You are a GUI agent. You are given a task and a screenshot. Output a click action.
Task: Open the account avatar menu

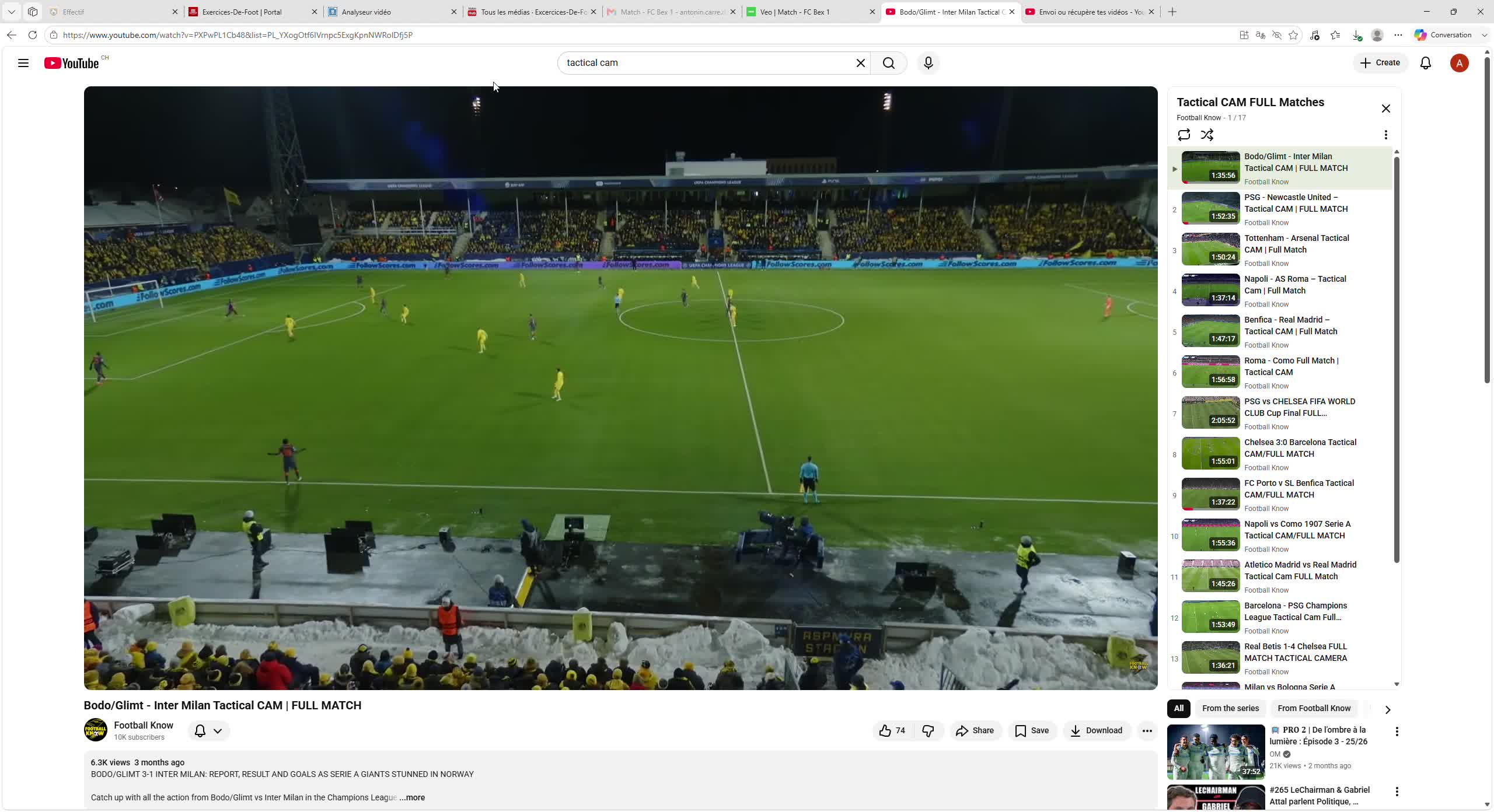click(x=1459, y=63)
